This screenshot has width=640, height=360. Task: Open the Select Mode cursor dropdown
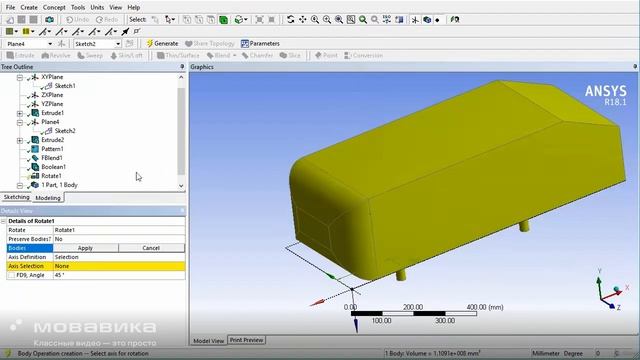[x=170, y=20]
